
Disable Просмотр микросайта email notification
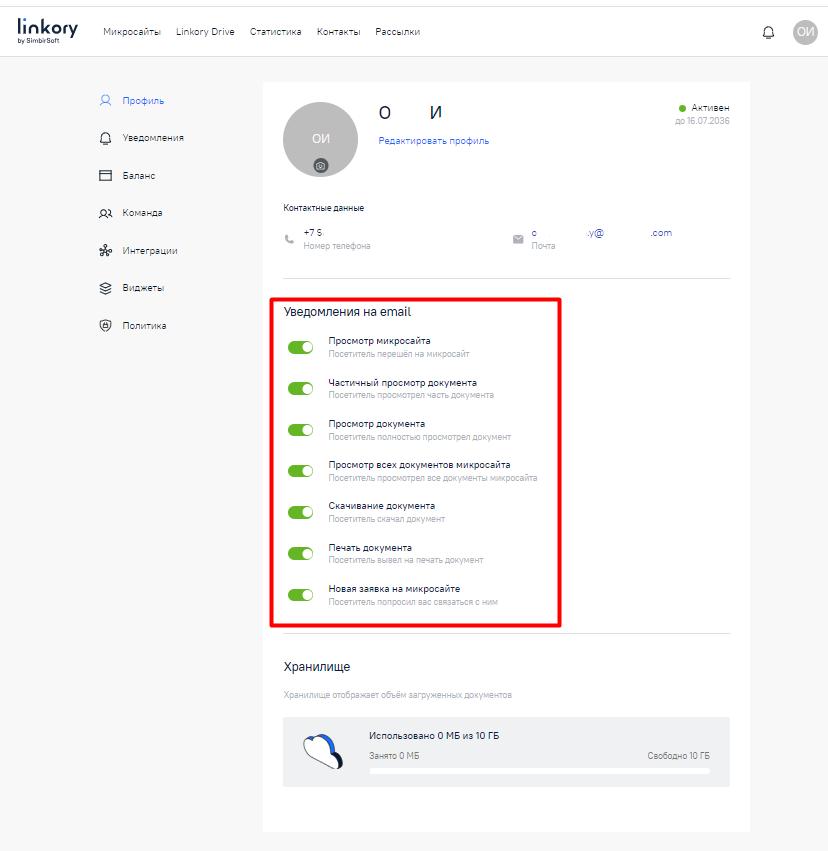(x=300, y=347)
